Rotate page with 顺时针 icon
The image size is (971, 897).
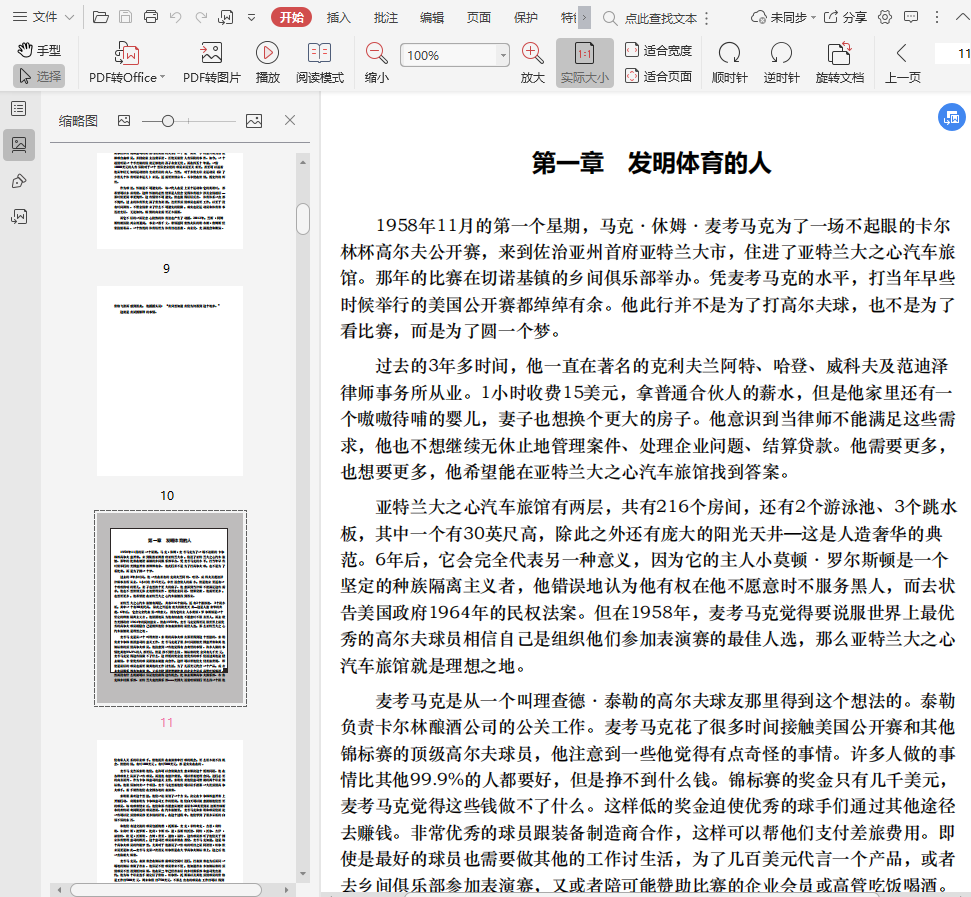tap(729, 54)
